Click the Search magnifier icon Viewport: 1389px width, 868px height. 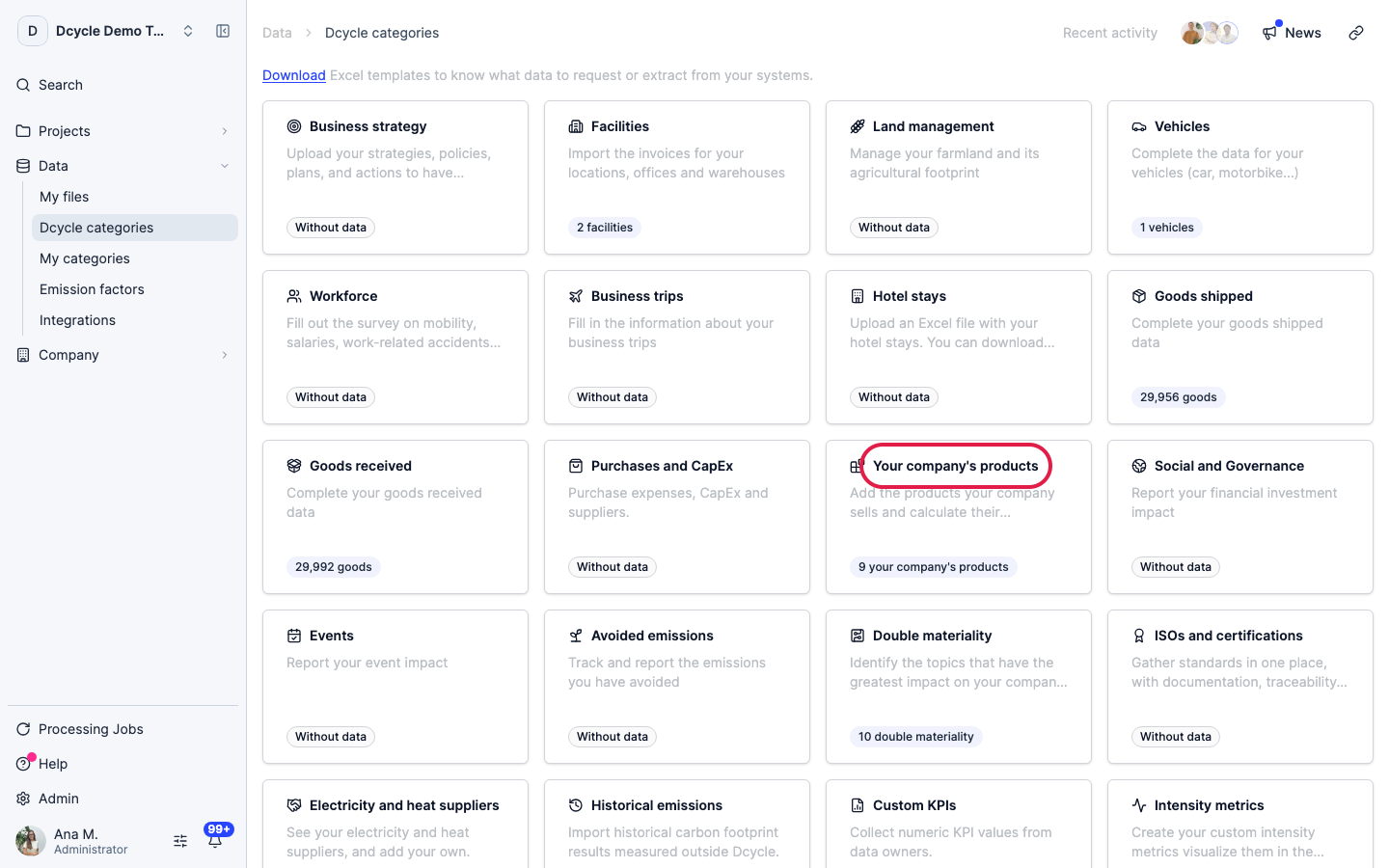(23, 85)
